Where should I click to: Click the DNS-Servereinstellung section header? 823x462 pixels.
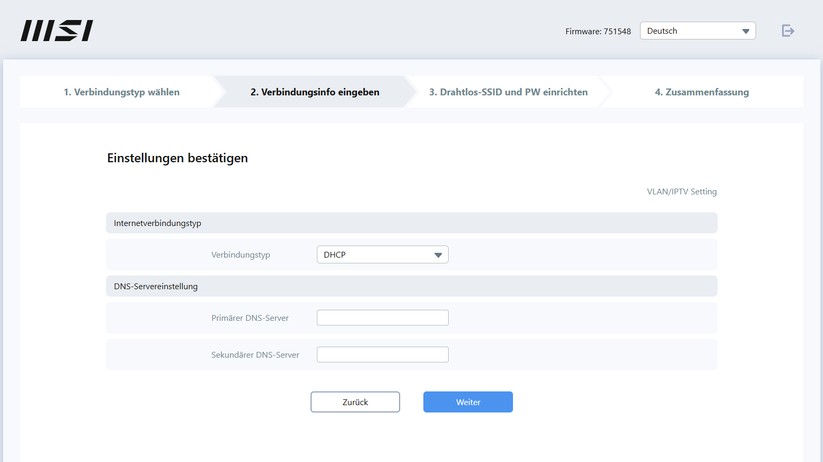156,286
